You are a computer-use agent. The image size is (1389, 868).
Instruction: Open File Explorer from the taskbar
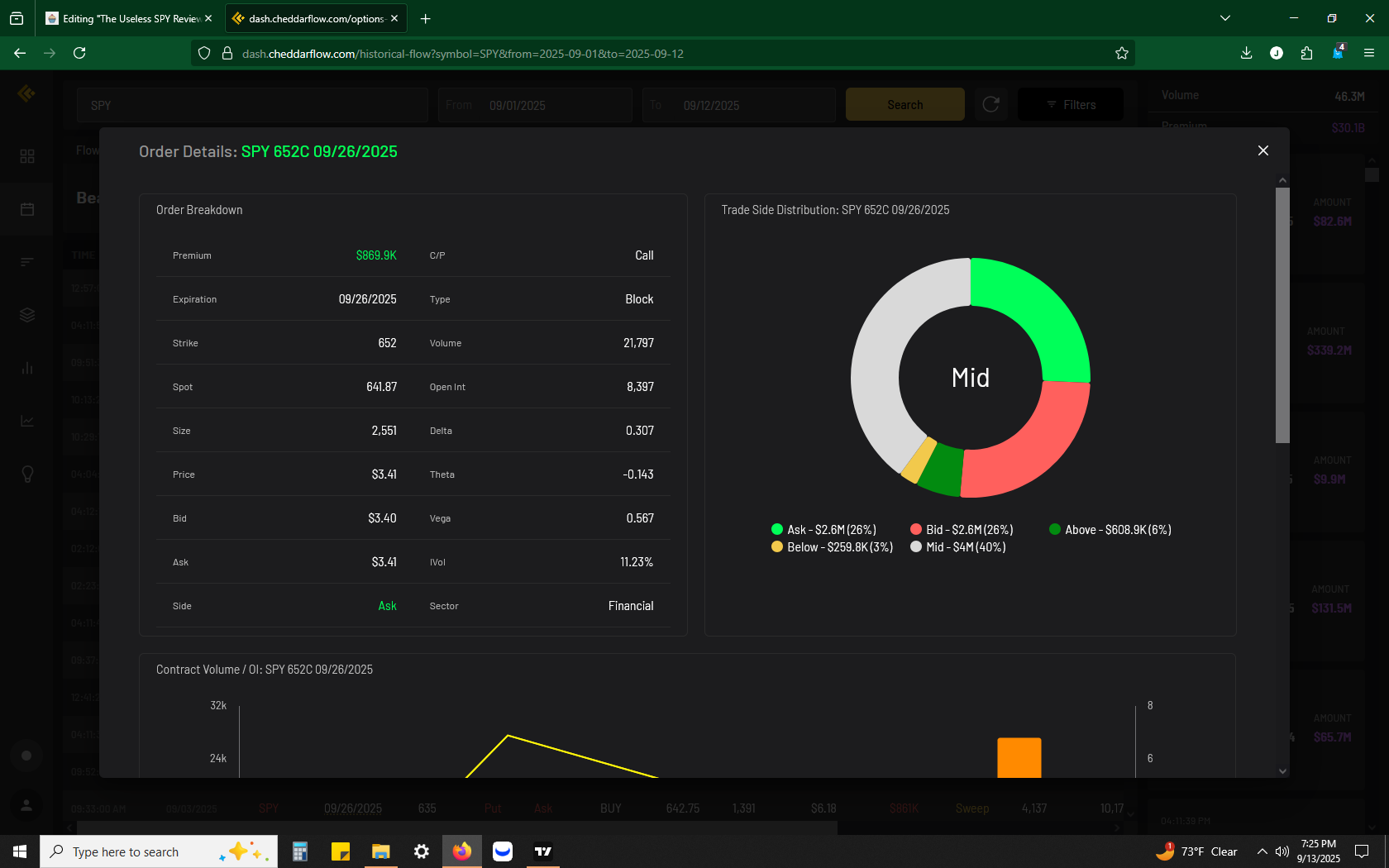[380, 851]
